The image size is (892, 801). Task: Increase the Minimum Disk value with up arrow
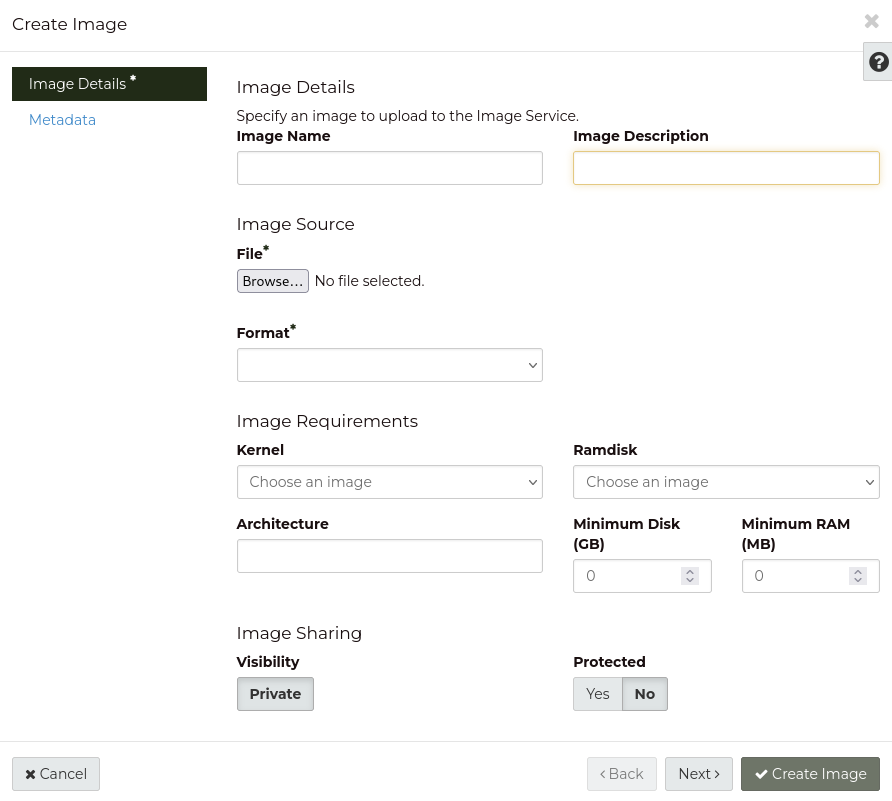tap(689, 571)
